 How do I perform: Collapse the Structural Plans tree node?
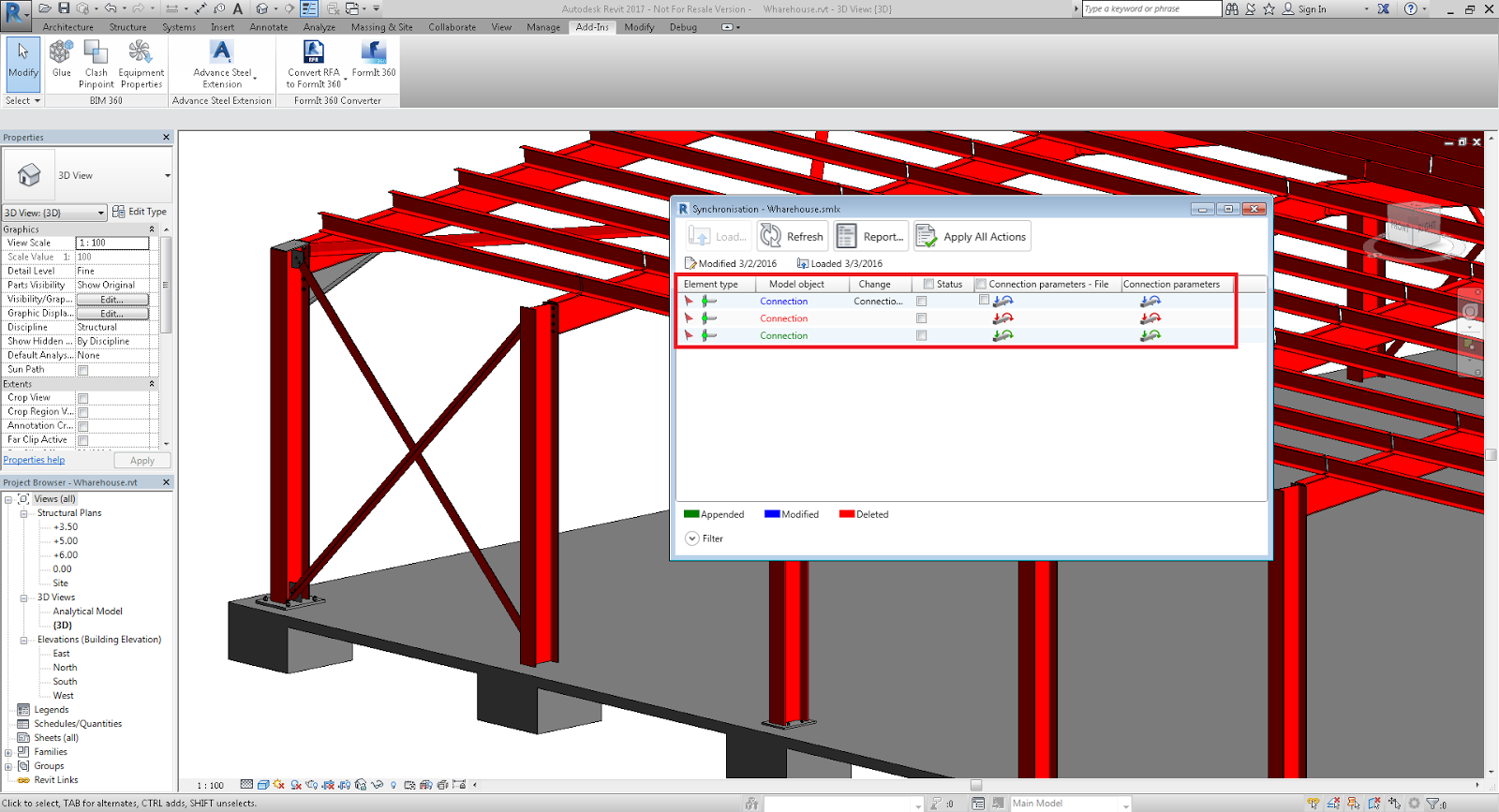tap(23, 513)
